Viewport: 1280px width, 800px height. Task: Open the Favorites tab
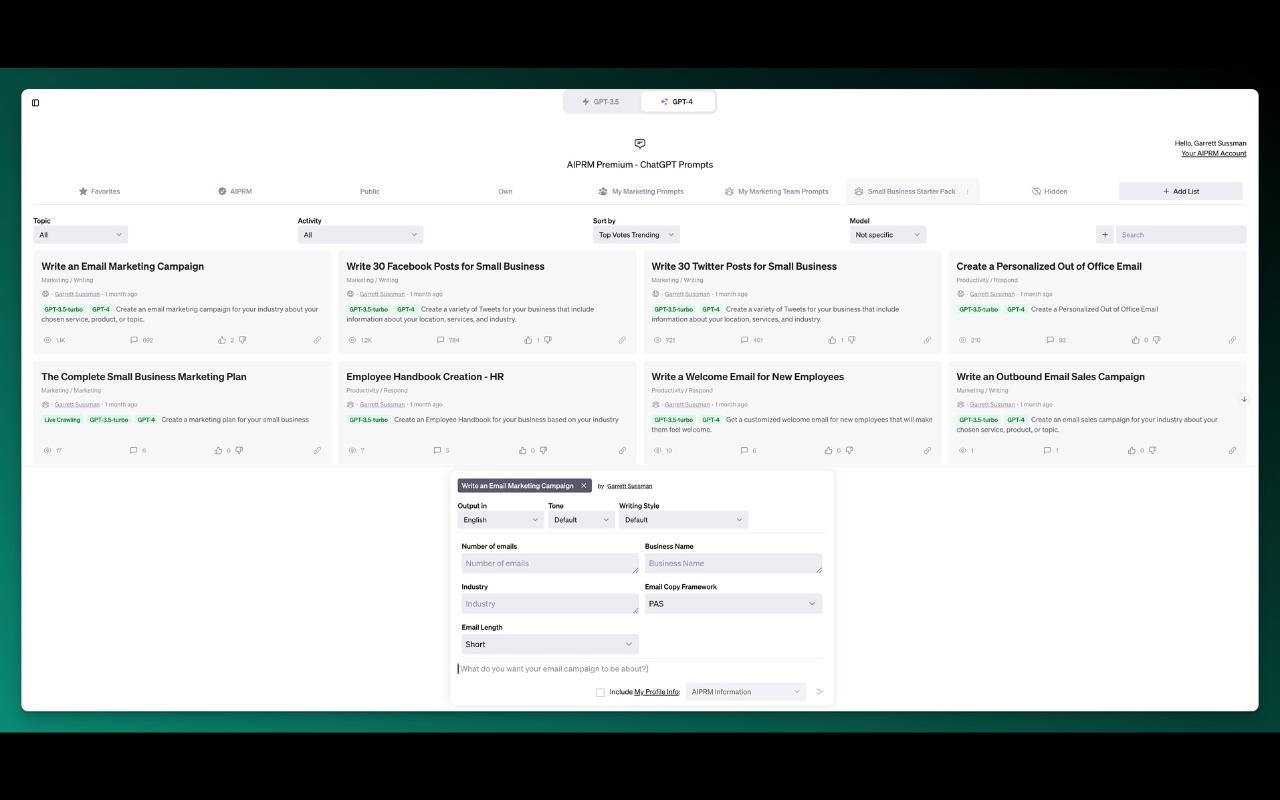click(99, 191)
